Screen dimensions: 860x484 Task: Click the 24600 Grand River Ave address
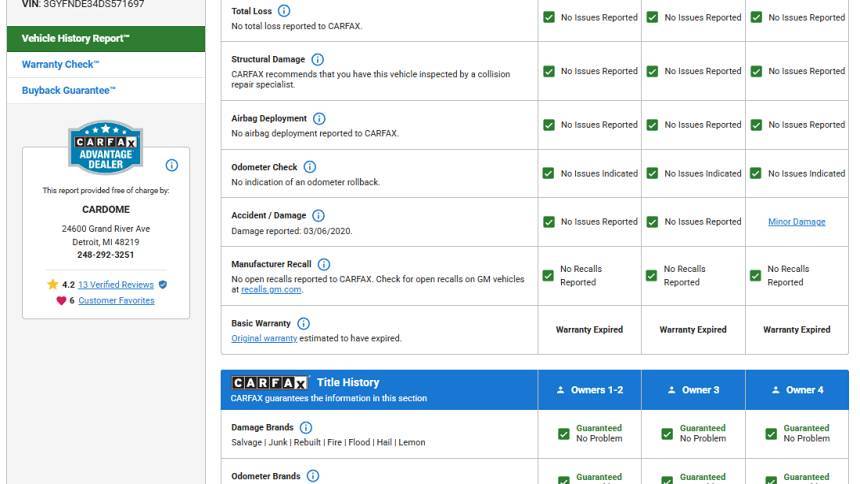click(106, 228)
